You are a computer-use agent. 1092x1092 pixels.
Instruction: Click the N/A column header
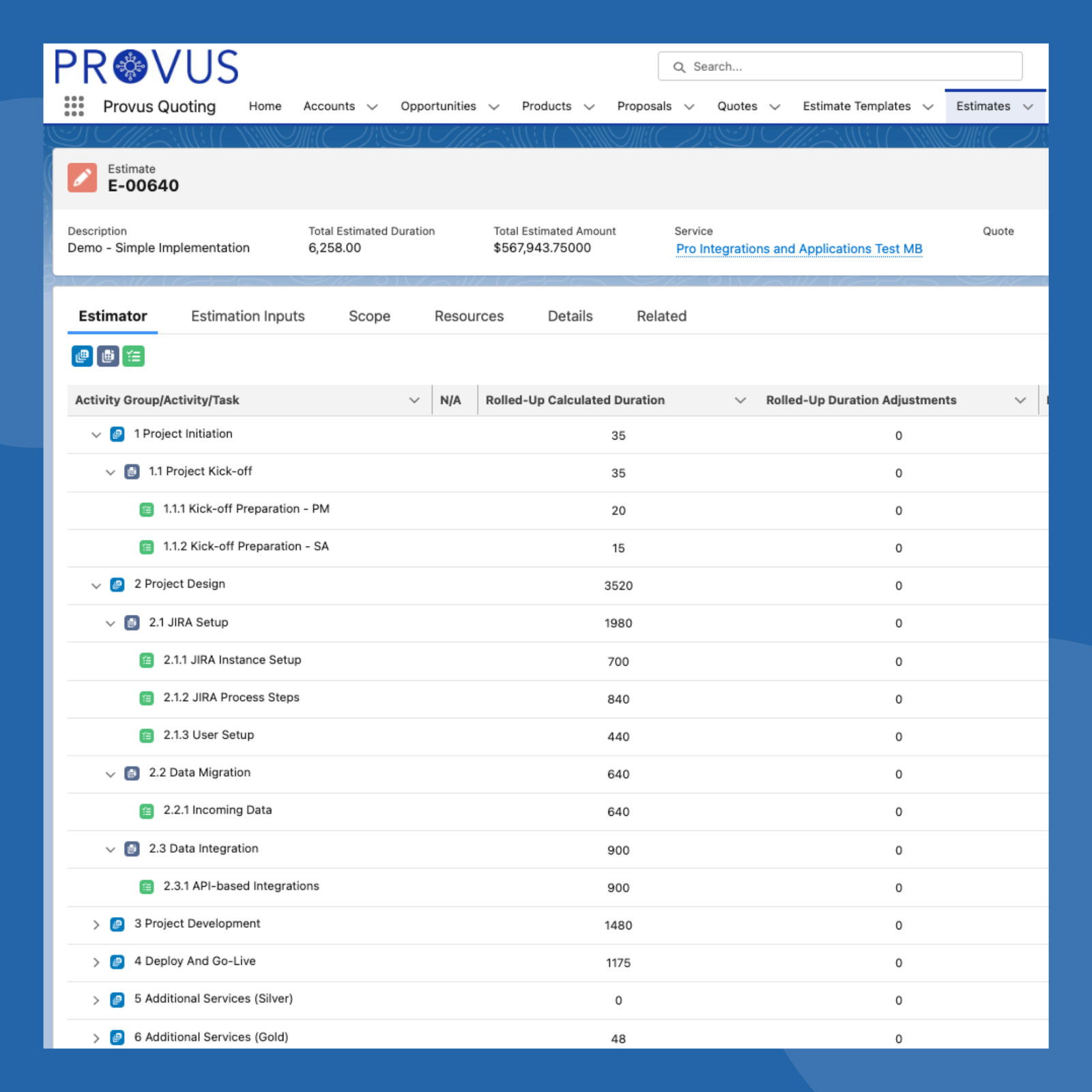pos(450,401)
